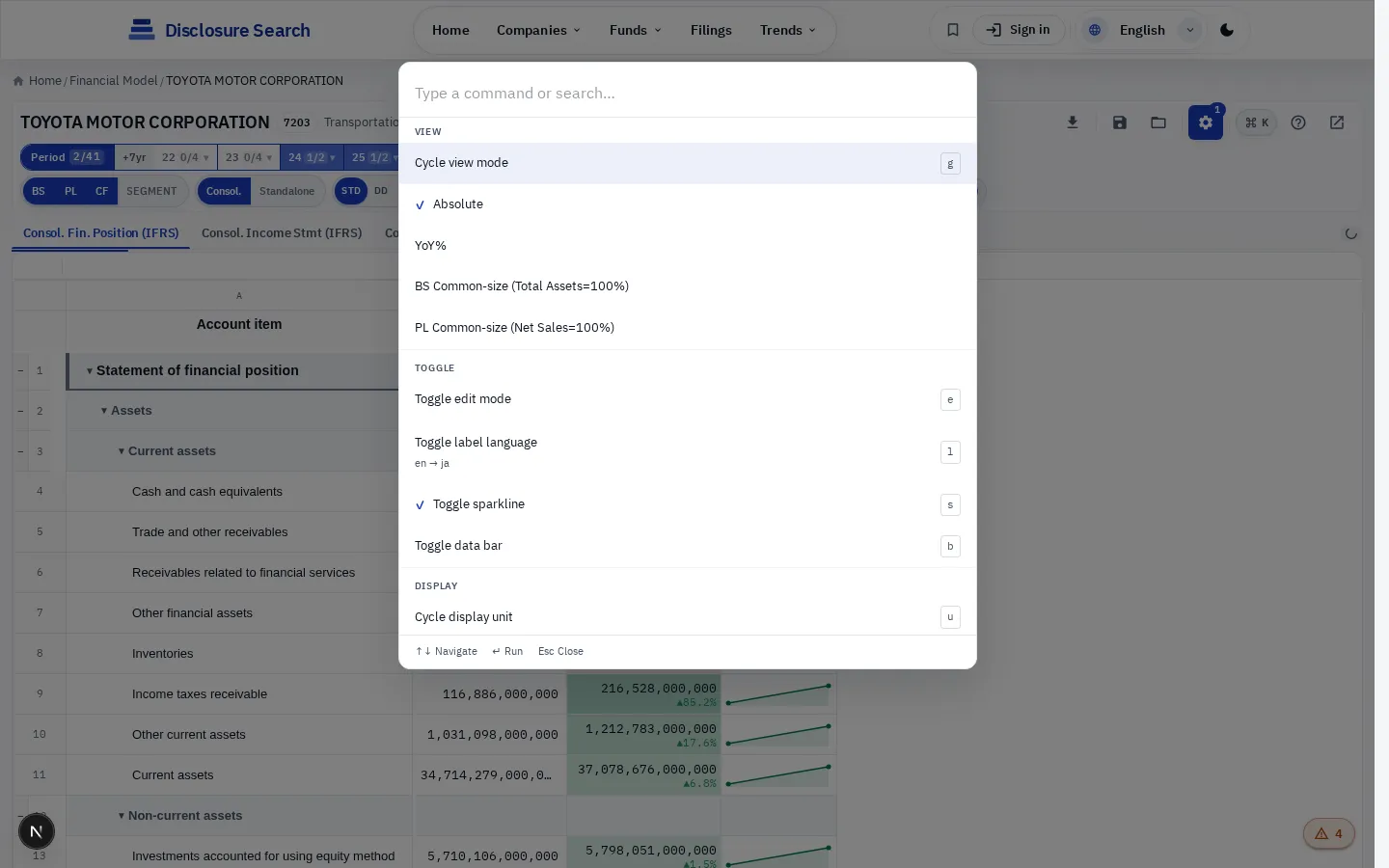
Task: Open the Companies dropdown menu
Action: tap(538, 30)
